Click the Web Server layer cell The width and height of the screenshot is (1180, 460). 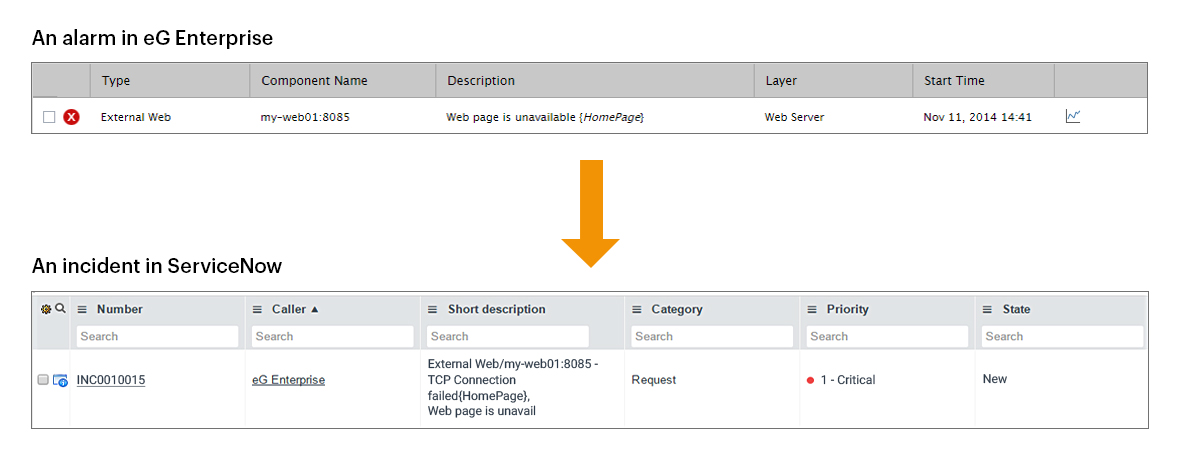point(796,117)
